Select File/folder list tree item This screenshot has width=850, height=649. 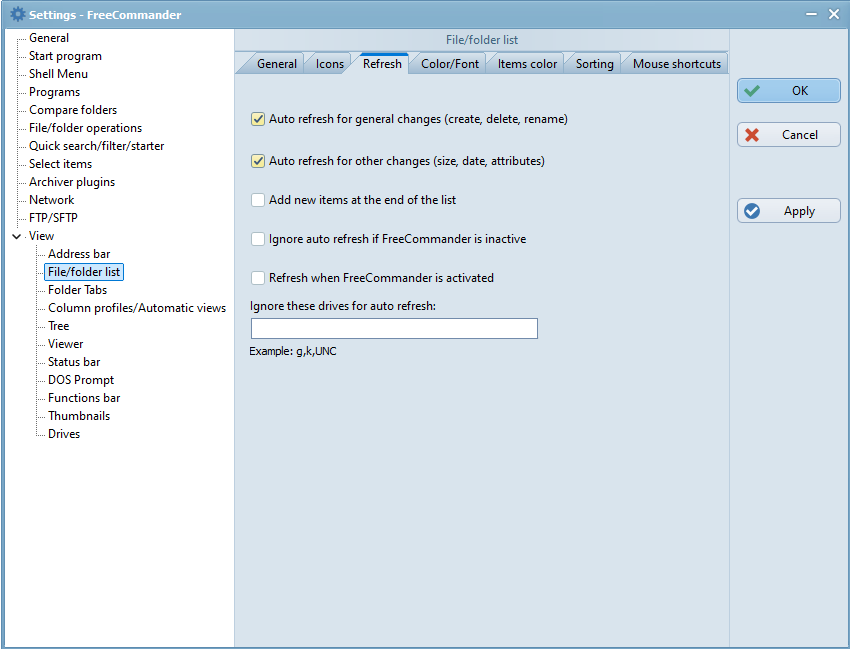(84, 272)
